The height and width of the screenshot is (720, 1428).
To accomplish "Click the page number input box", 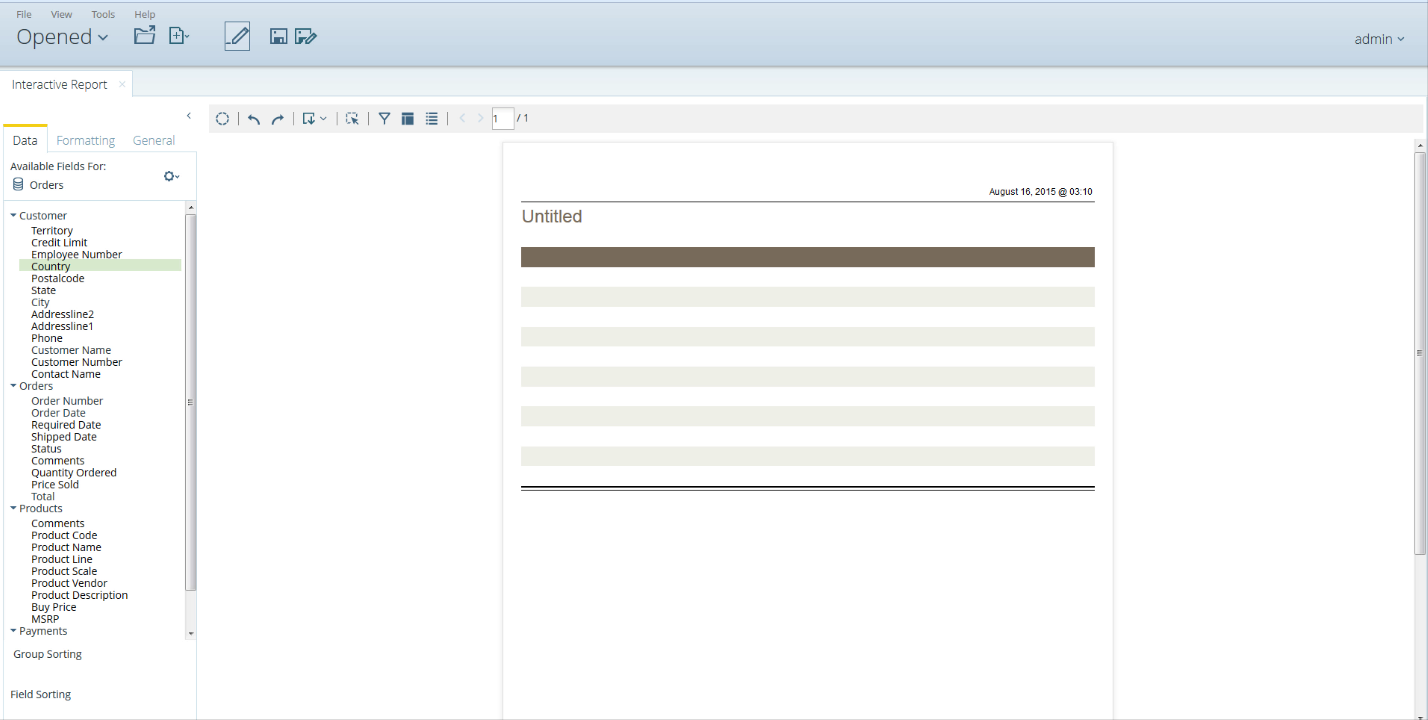I will coord(503,118).
